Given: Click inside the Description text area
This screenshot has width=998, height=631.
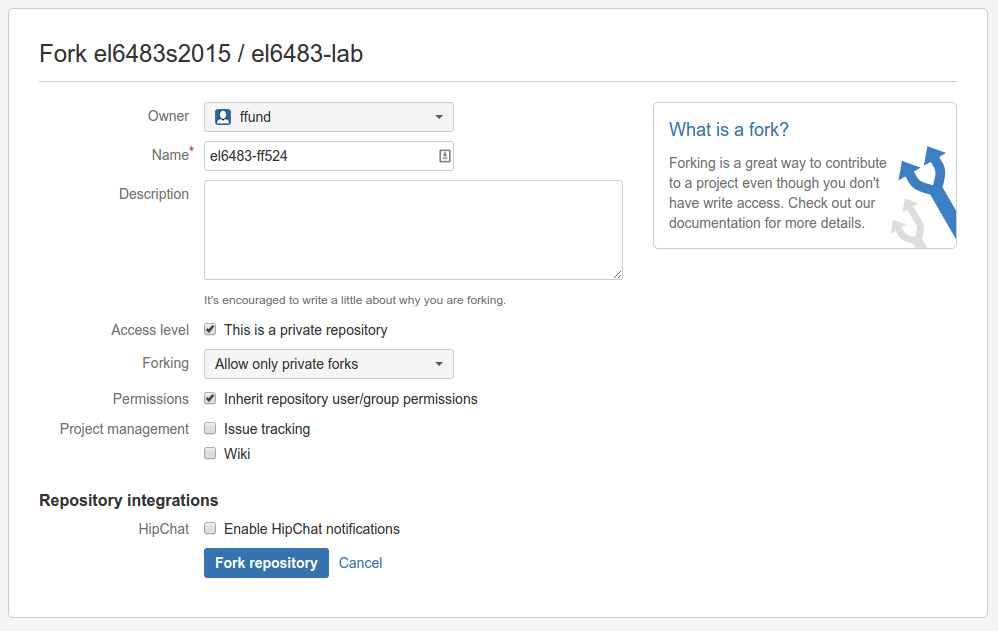Looking at the screenshot, I should click(x=412, y=230).
